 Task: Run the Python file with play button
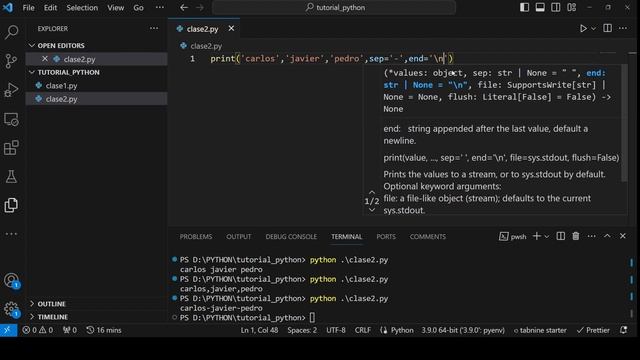tap(583, 28)
